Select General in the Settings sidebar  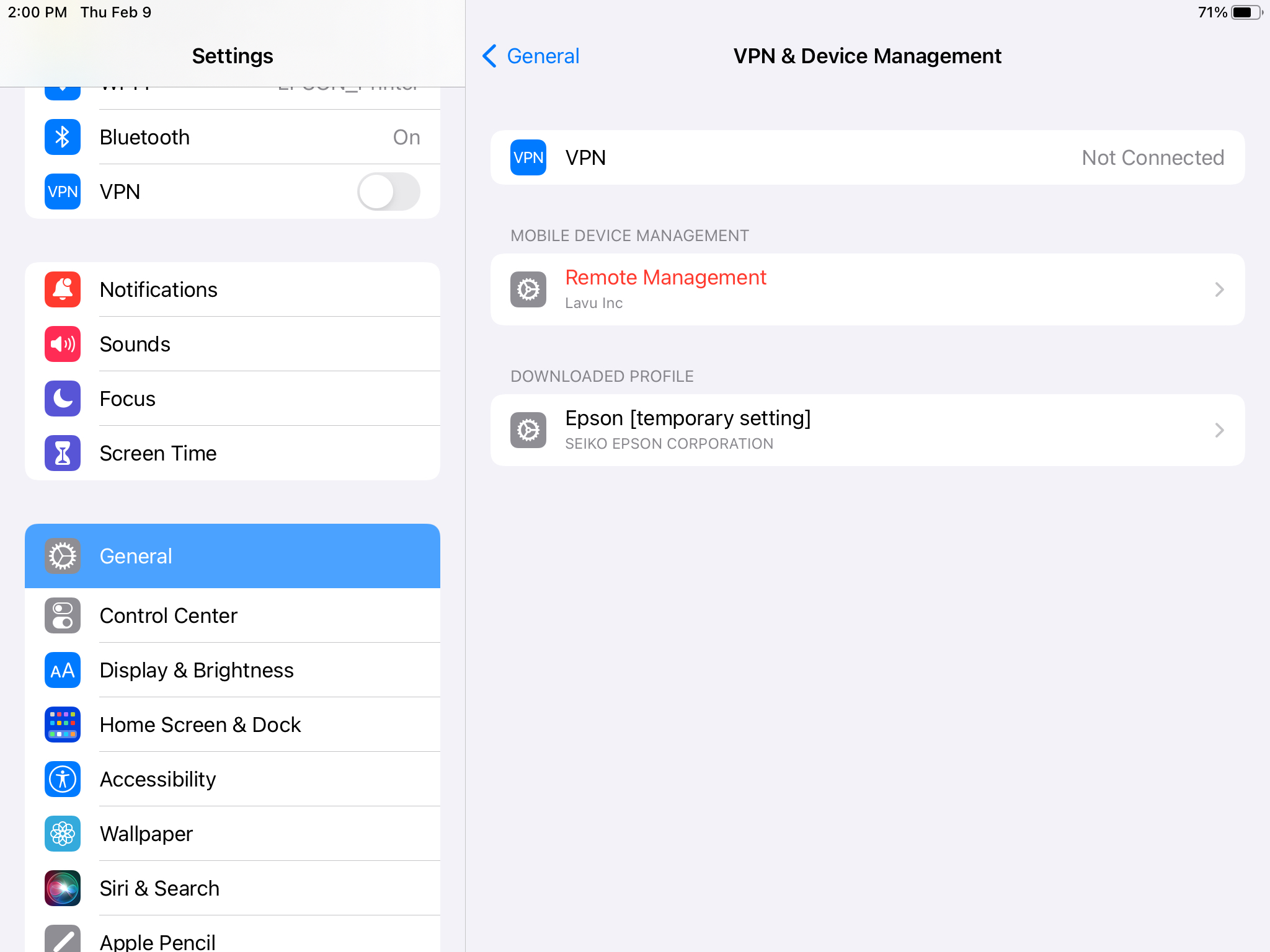tap(233, 556)
